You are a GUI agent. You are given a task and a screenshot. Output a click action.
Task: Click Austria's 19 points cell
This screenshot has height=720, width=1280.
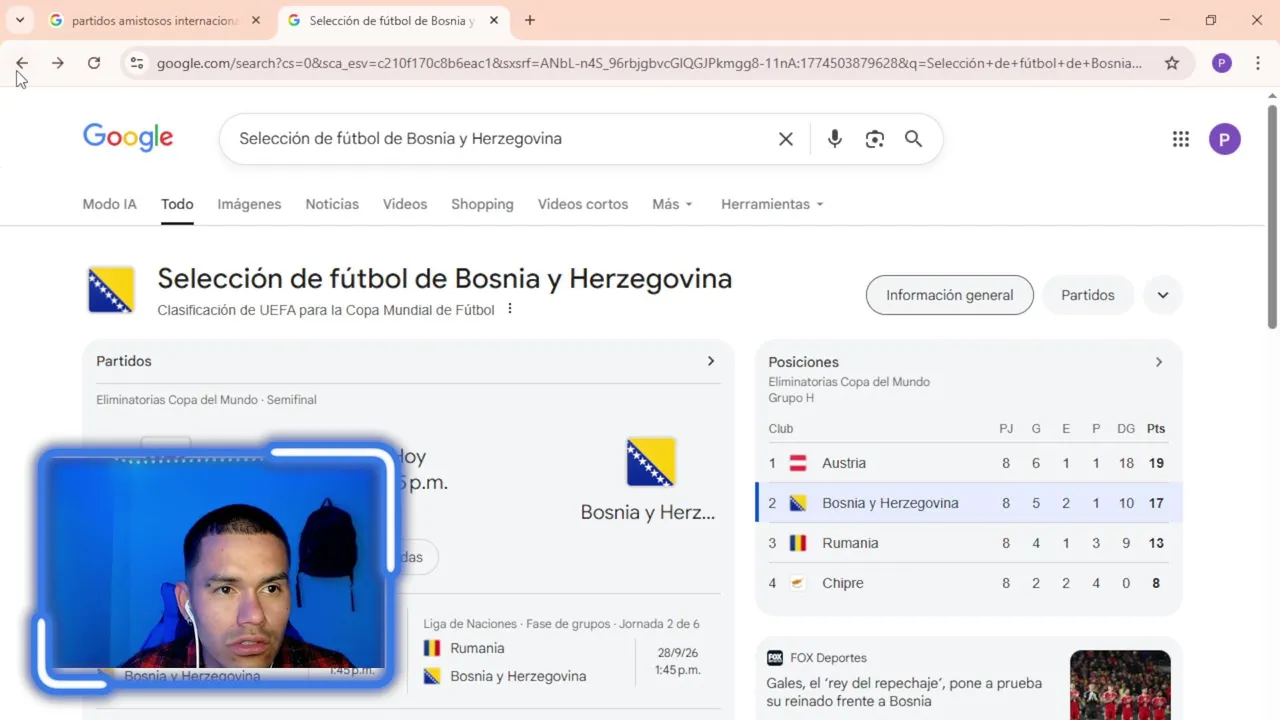coord(1156,463)
